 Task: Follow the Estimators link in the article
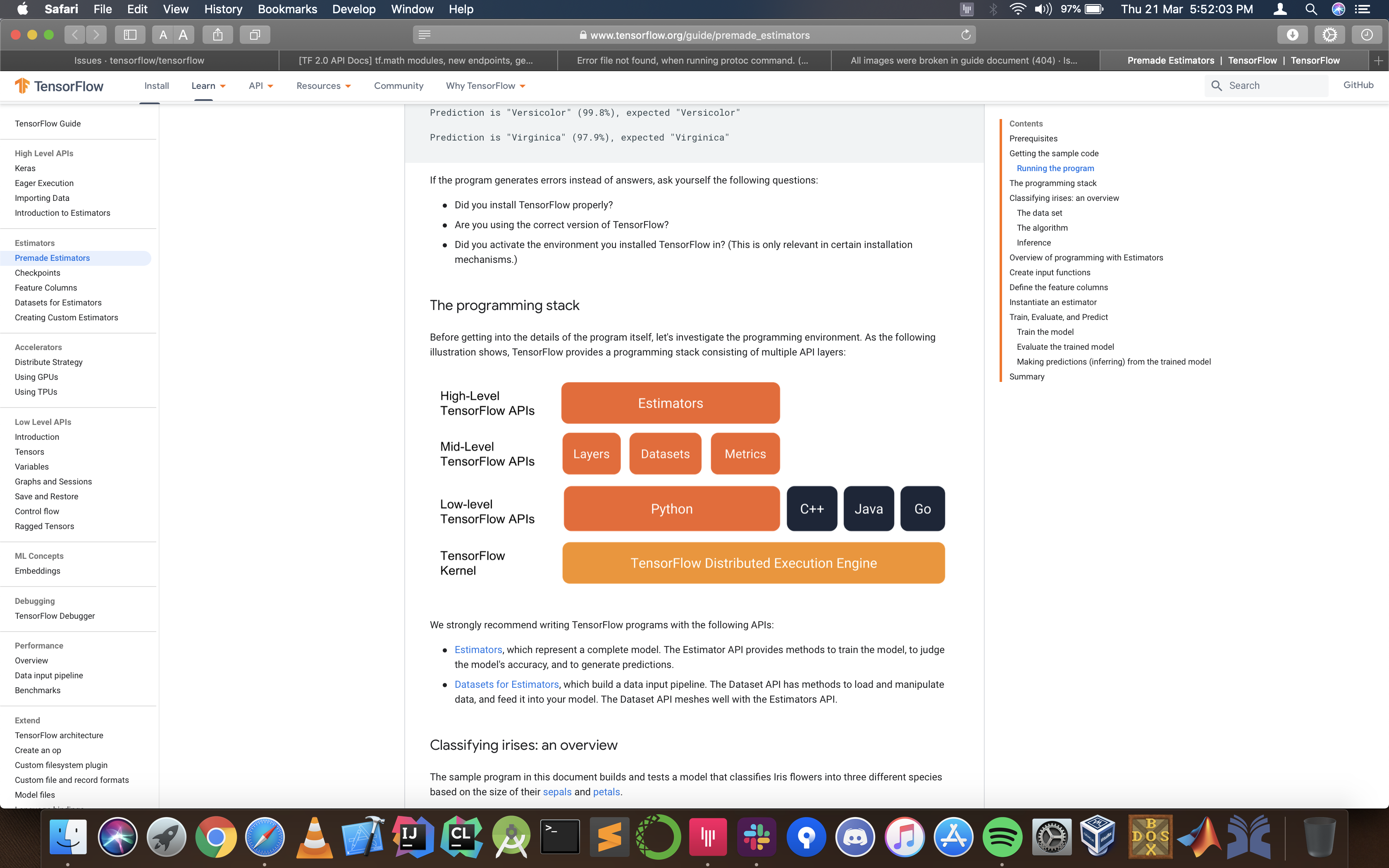click(478, 649)
